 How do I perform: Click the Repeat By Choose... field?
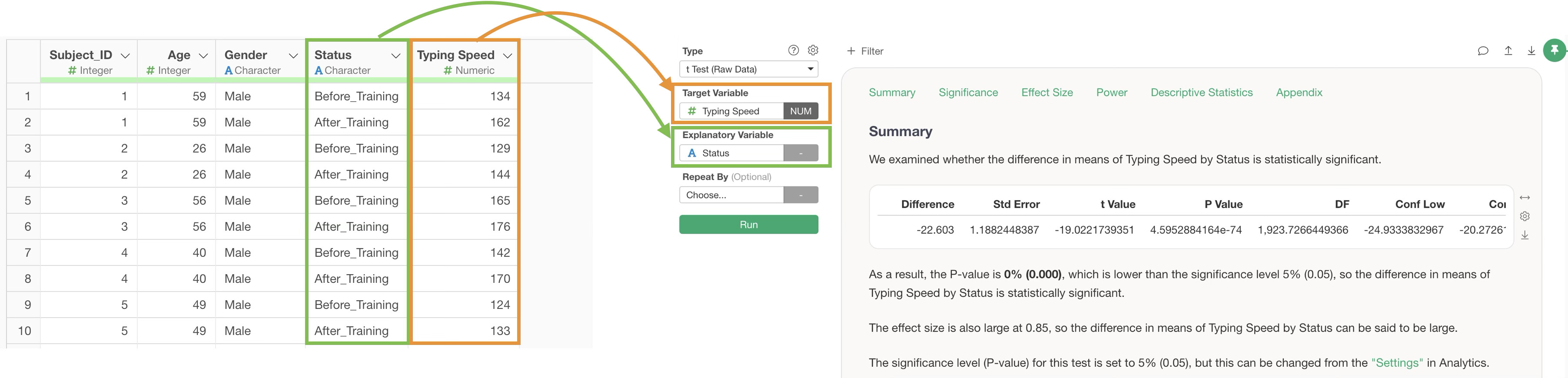point(731,196)
